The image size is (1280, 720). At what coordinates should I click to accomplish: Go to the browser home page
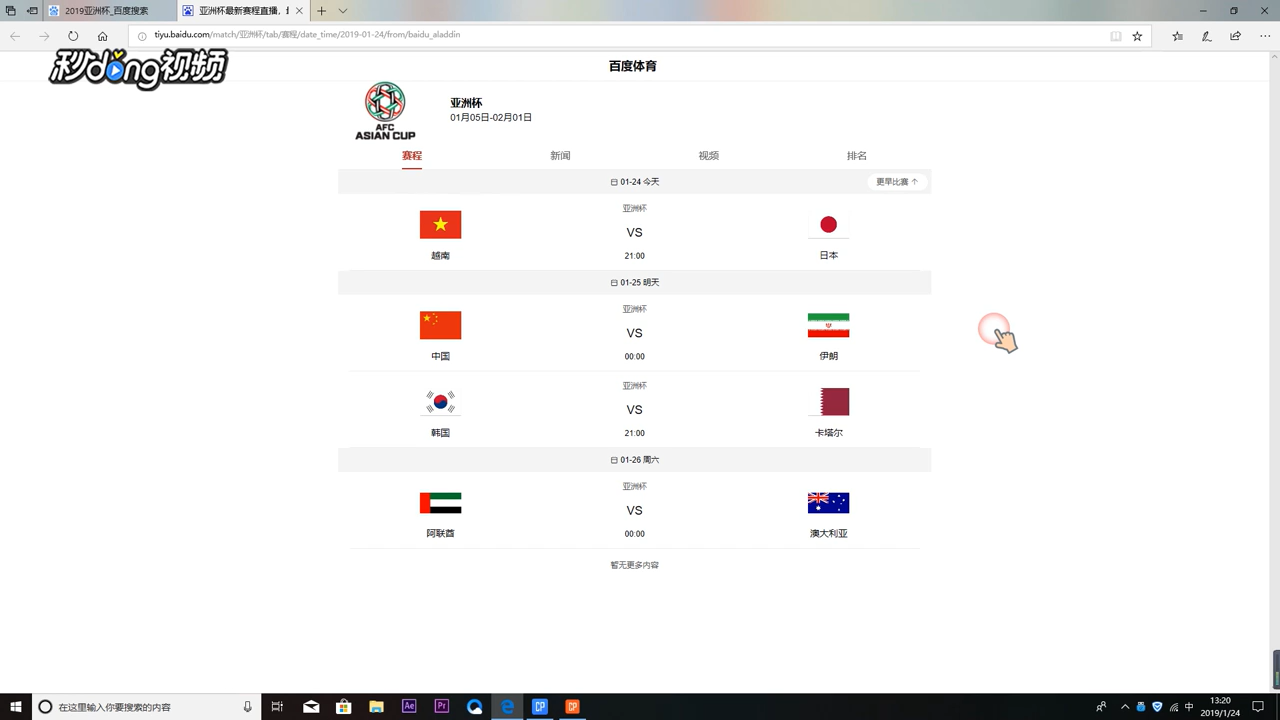102,36
